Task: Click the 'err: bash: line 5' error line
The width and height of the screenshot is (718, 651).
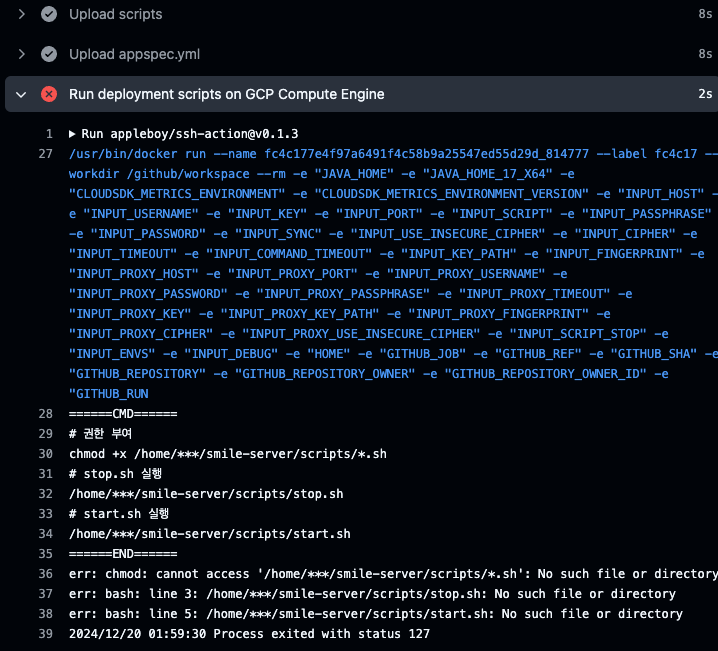Action: pyautogui.click(x=375, y=614)
